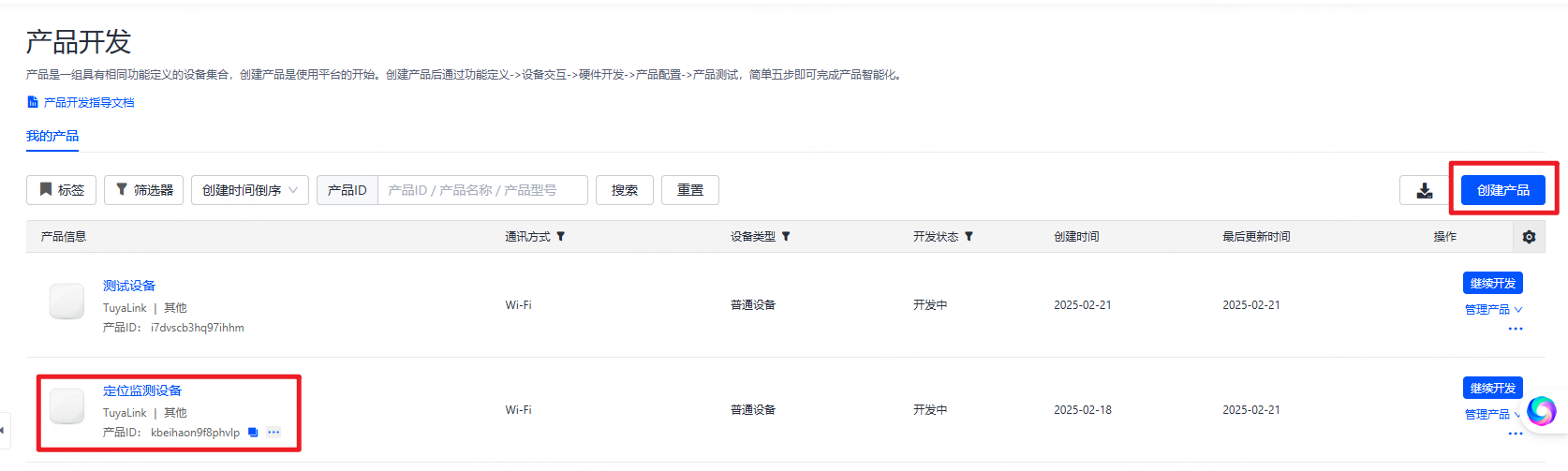The width and height of the screenshot is (1568, 471).
Task: Filter by 通讯方式 column funnel icon
Action: pyautogui.click(x=560, y=237)
